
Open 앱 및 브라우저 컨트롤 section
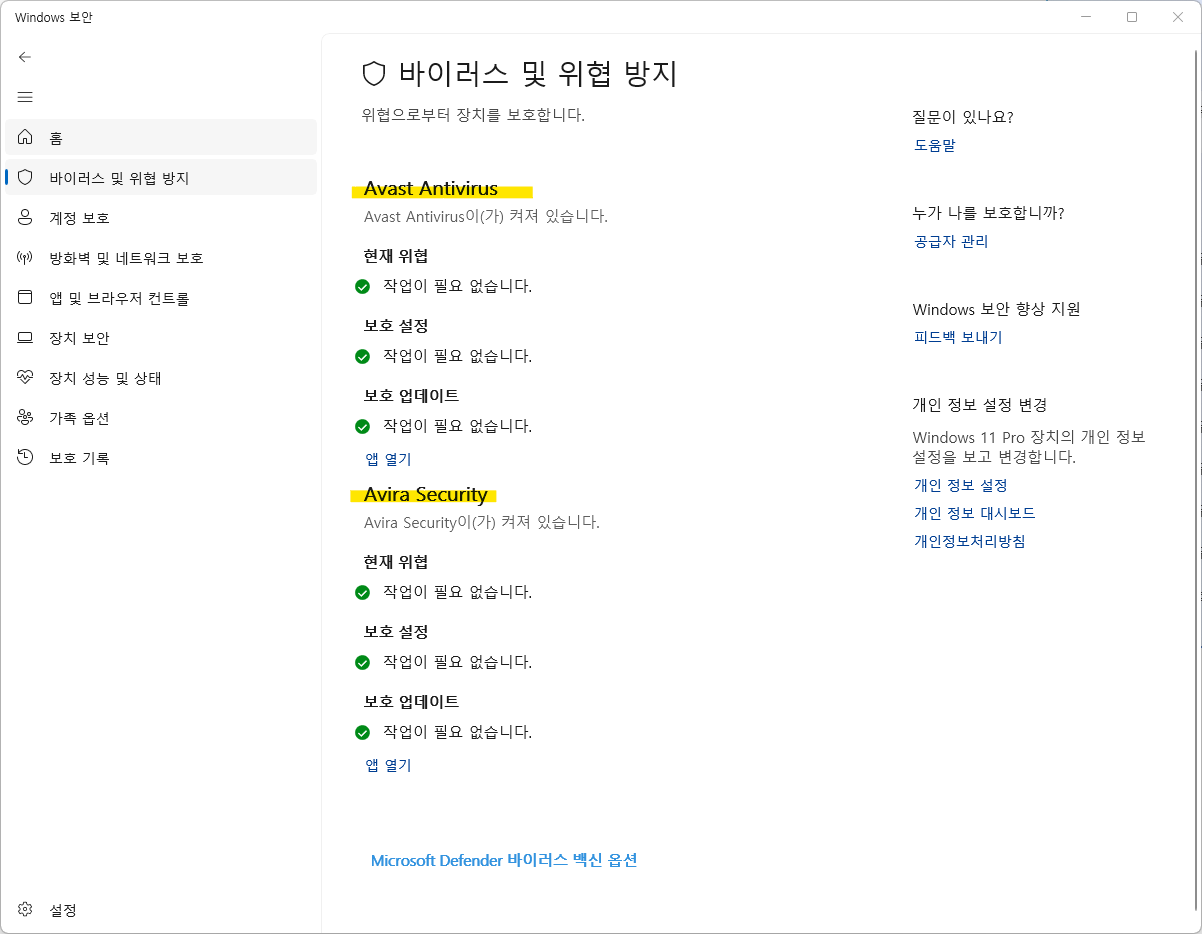[x=161, y=297]
